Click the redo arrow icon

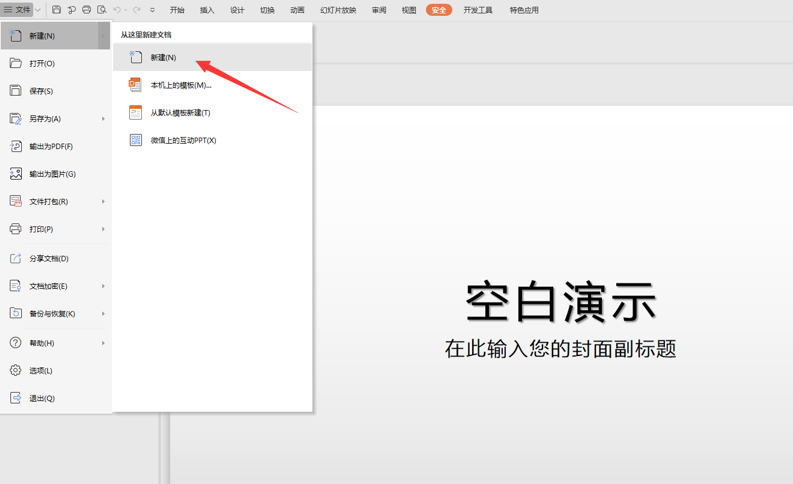pyautogui.click(x=137, y=10)
